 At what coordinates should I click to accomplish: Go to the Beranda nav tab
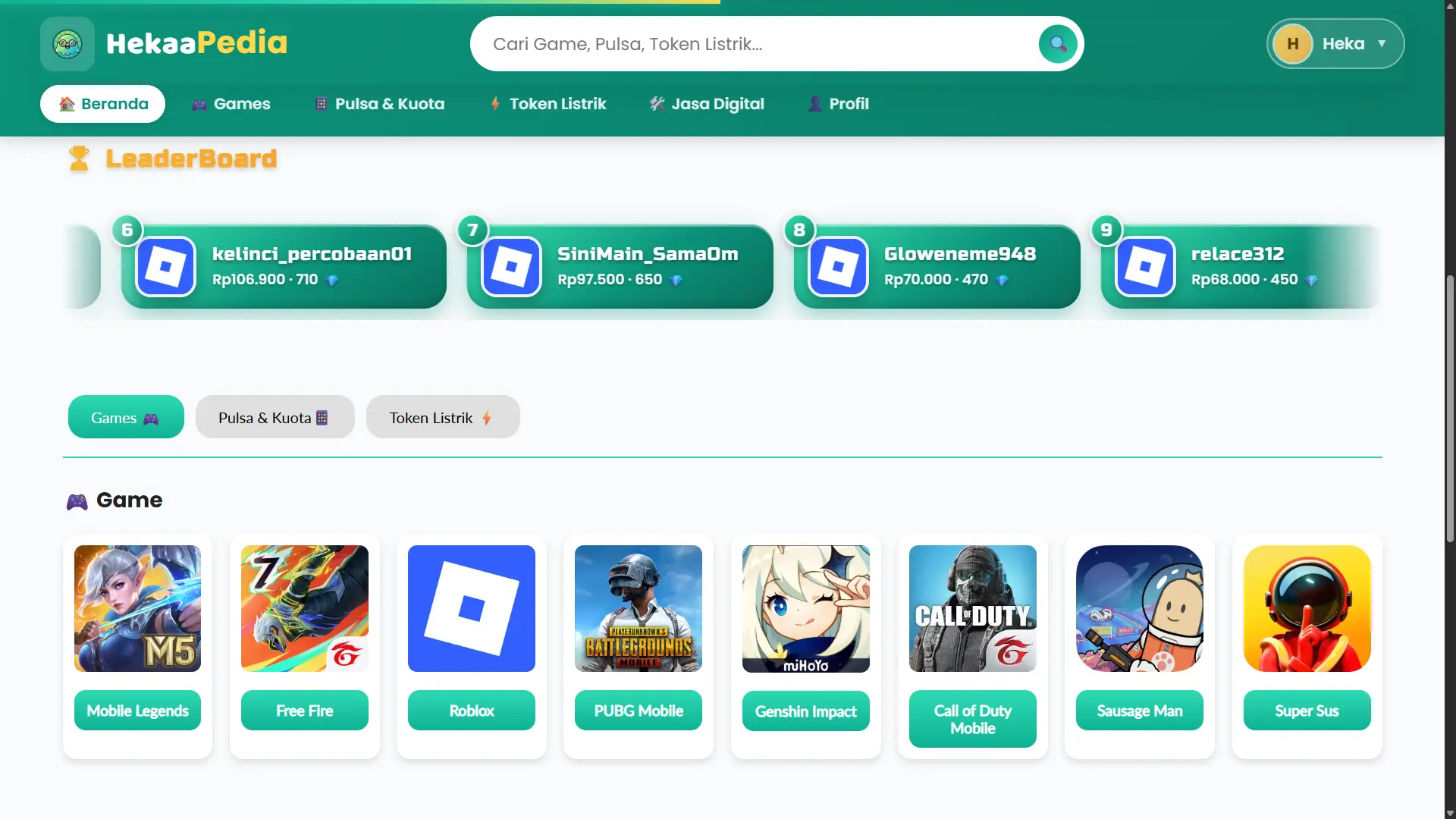tap(102, 104)
